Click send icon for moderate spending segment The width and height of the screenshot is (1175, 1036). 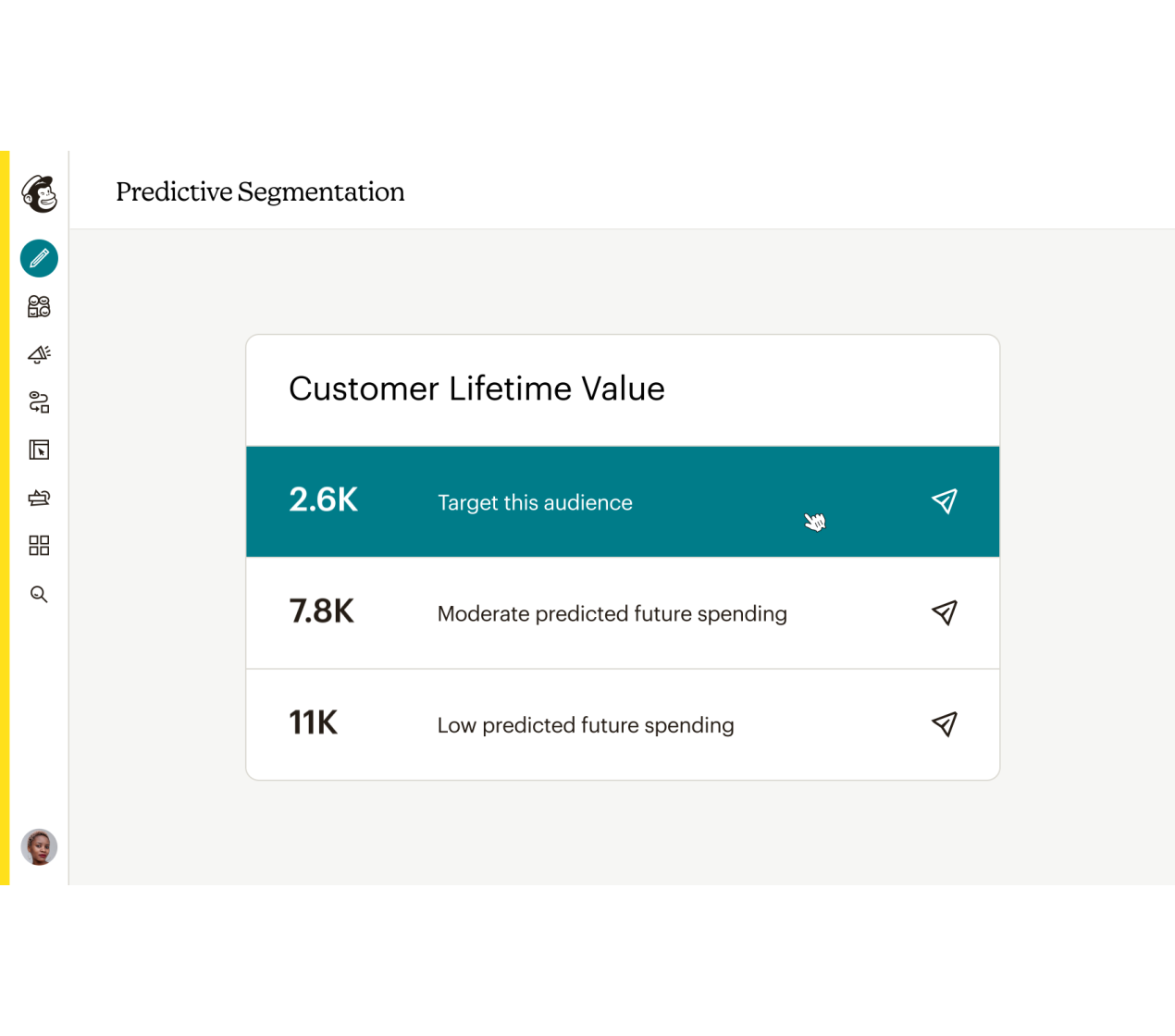(944, 612)
